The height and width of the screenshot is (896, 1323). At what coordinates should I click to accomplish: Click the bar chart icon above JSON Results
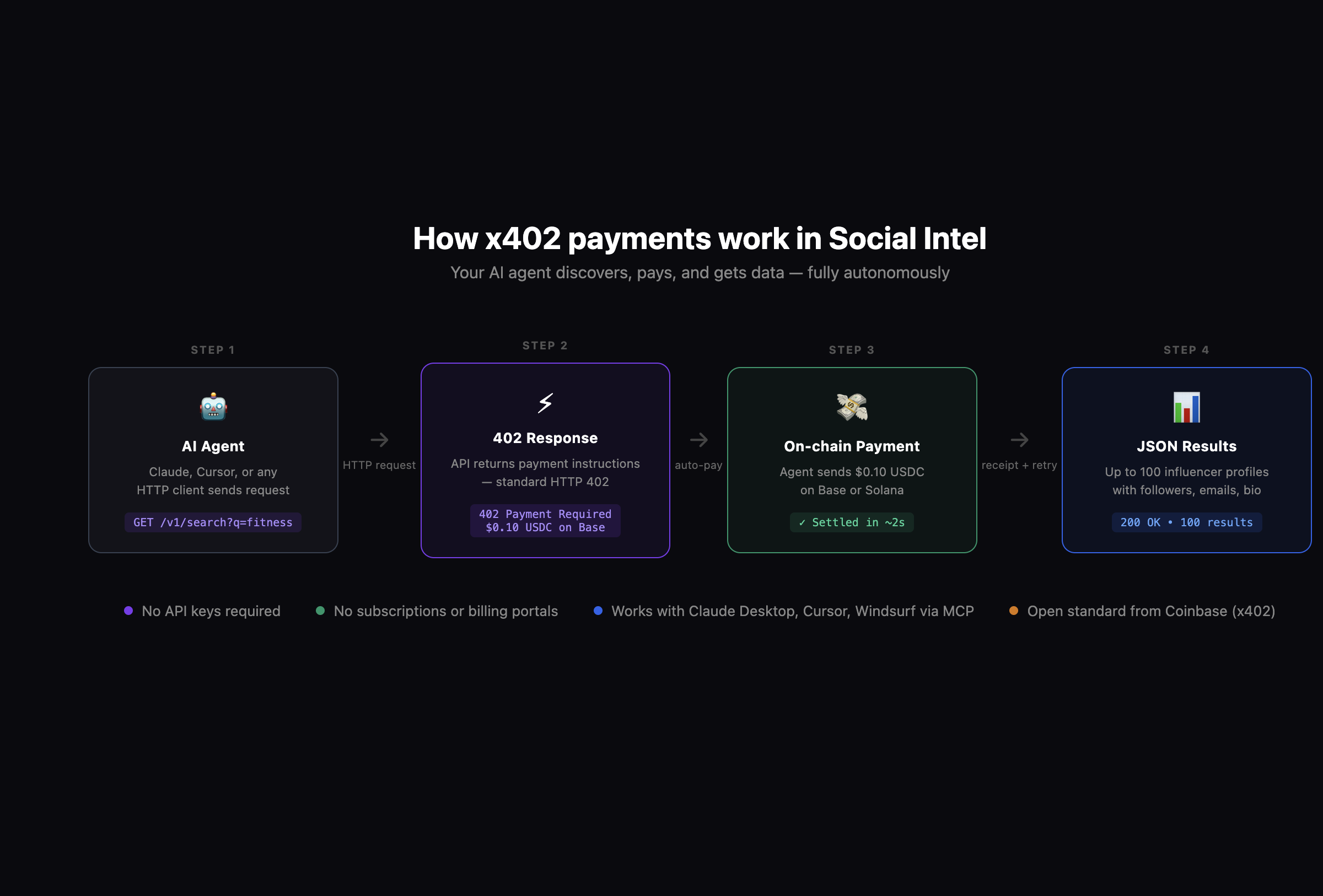(1187, 407)
